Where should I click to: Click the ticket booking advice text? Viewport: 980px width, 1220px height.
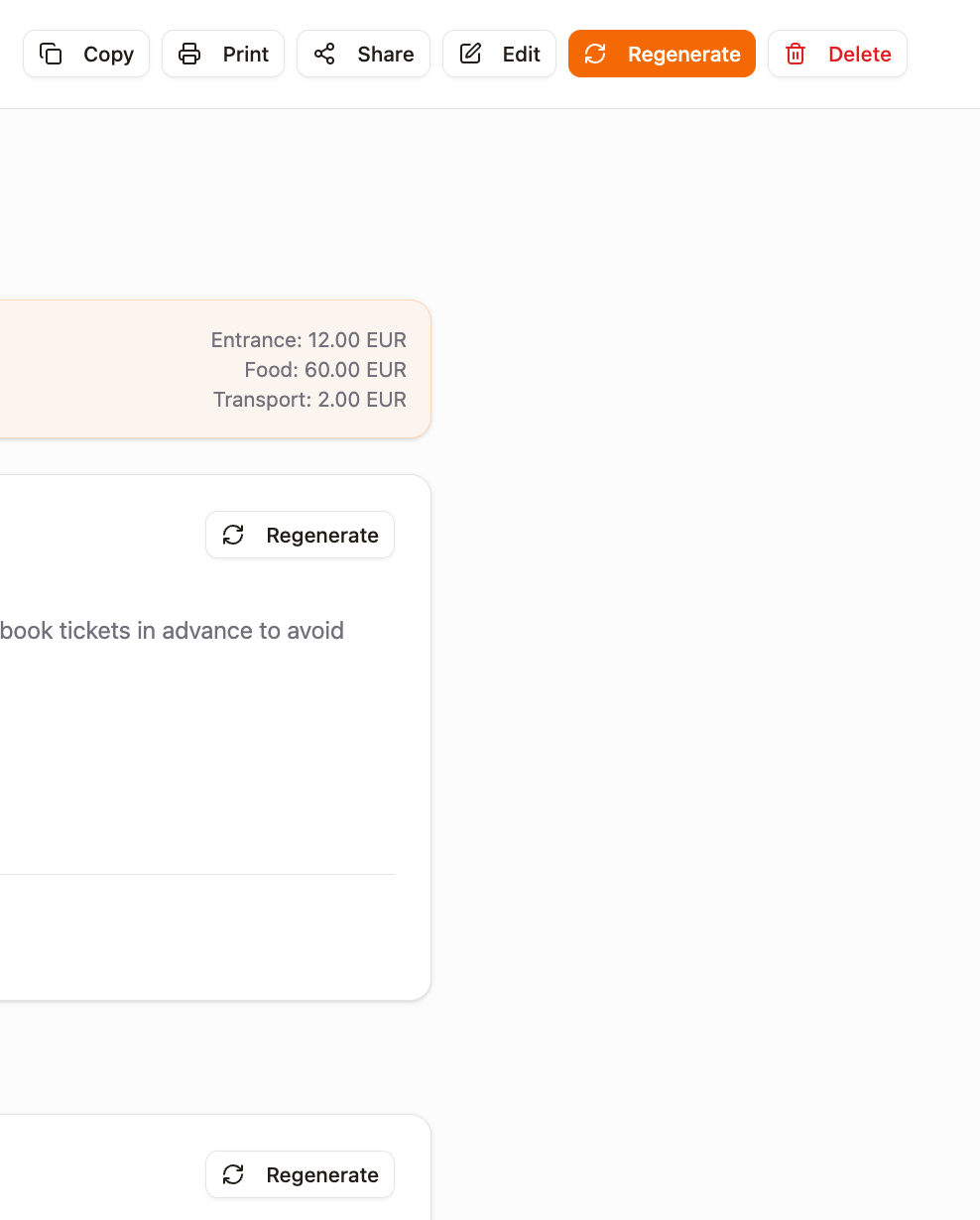(x=172, y=631)
